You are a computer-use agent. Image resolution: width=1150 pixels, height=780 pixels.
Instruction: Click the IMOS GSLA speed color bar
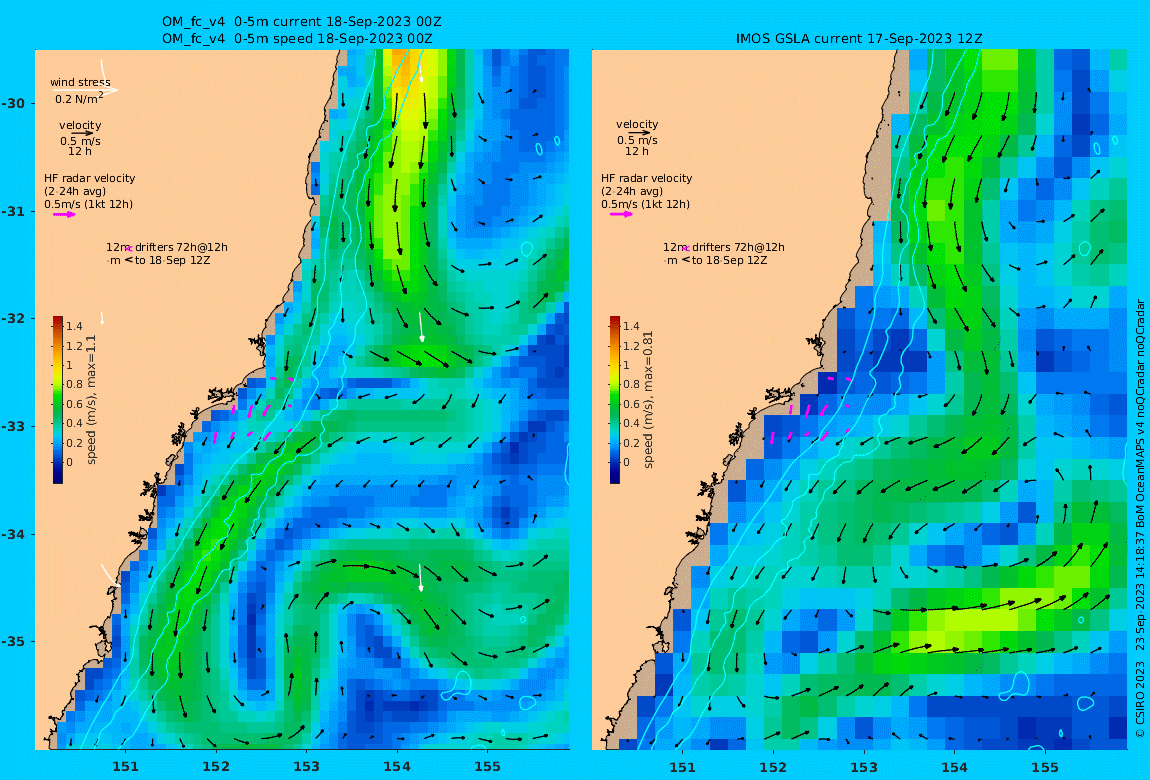point(615,400)
